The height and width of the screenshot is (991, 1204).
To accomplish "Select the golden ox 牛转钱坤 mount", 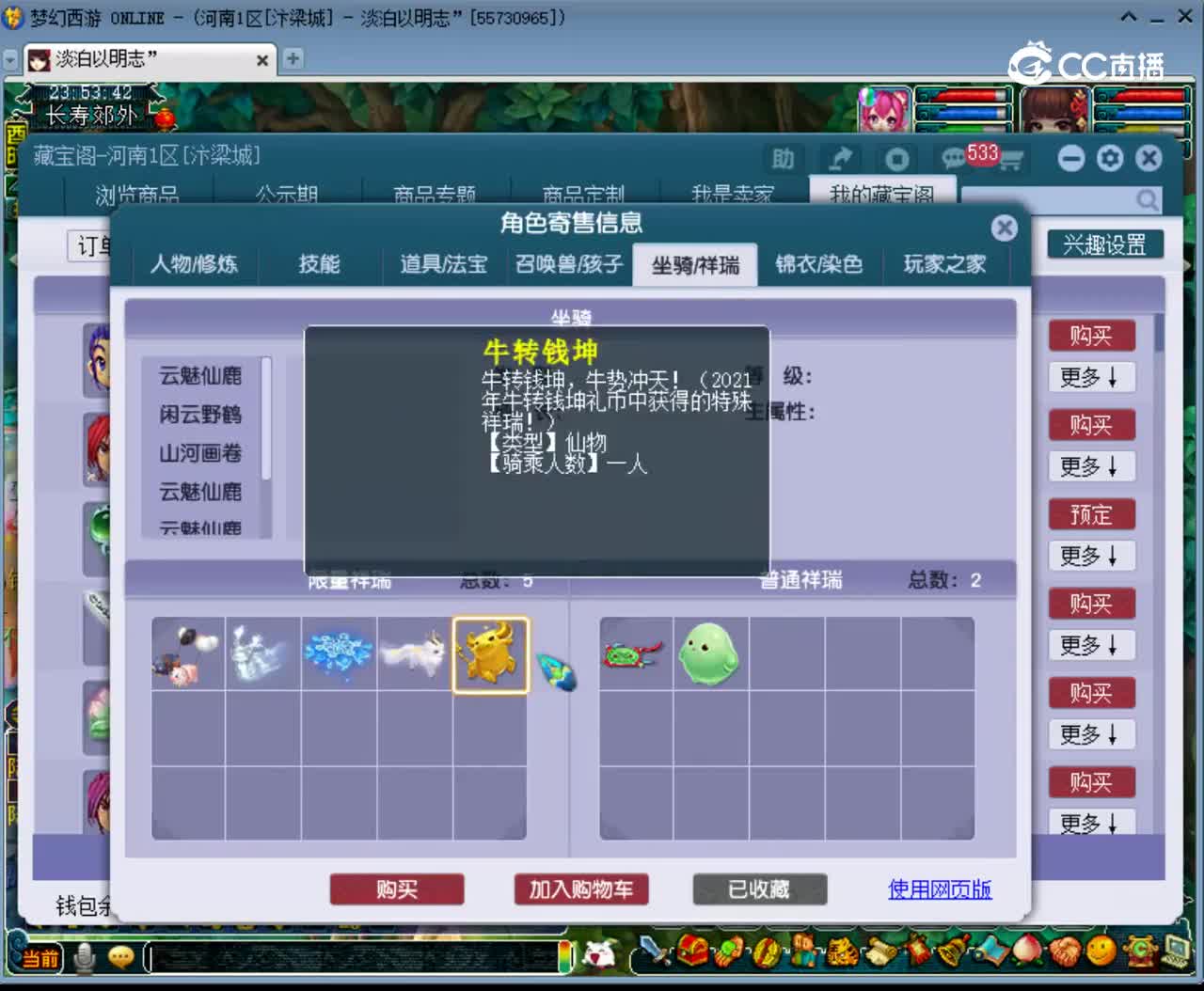I will 490,655.
